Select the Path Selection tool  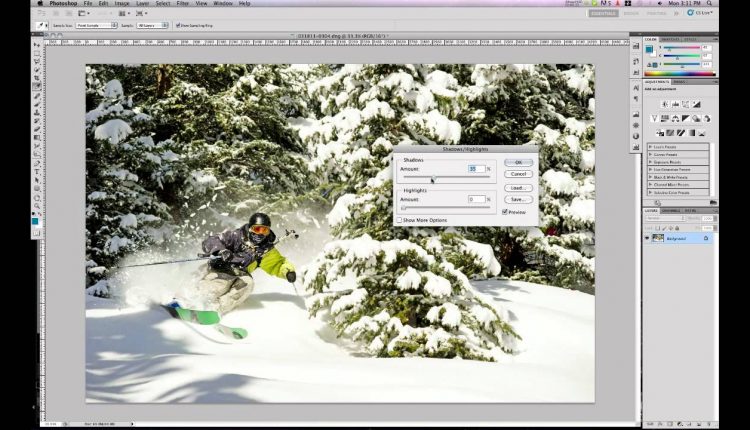point(37,180)
